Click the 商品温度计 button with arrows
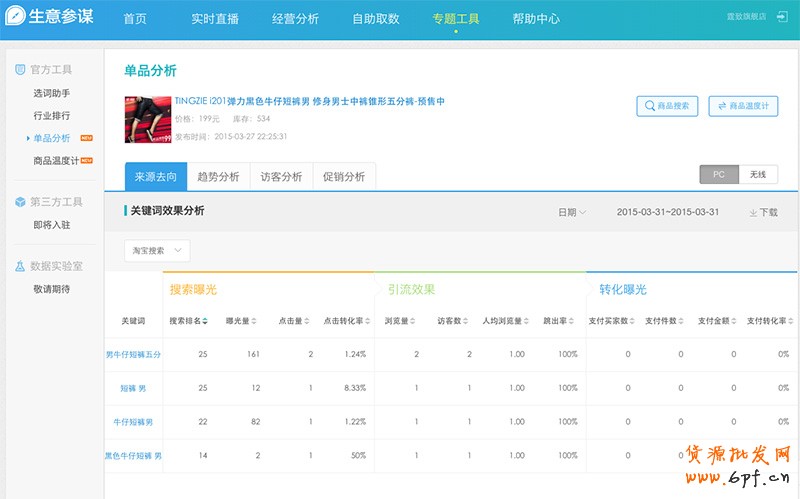The width and height of the screenshot is (800, 499). [x=743, y=106]
